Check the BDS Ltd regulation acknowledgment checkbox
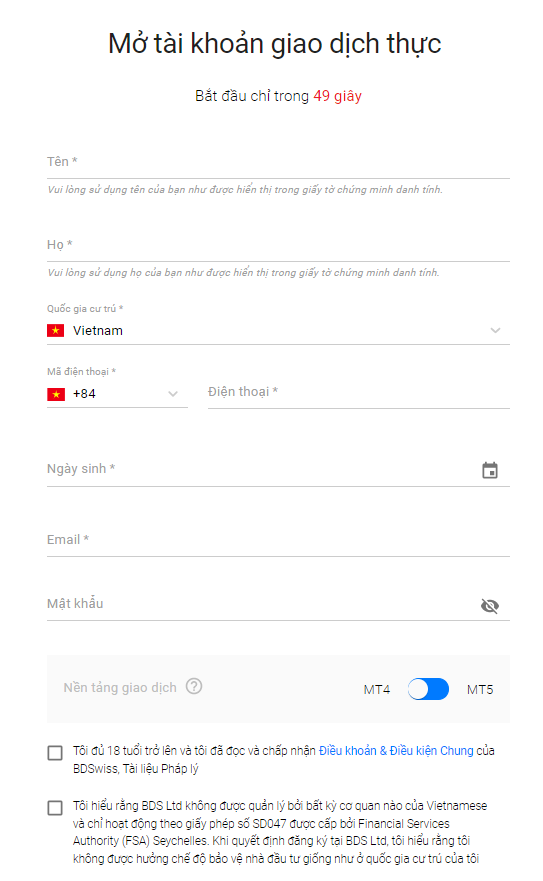This screenshot has height=881, width=543. 55,807
